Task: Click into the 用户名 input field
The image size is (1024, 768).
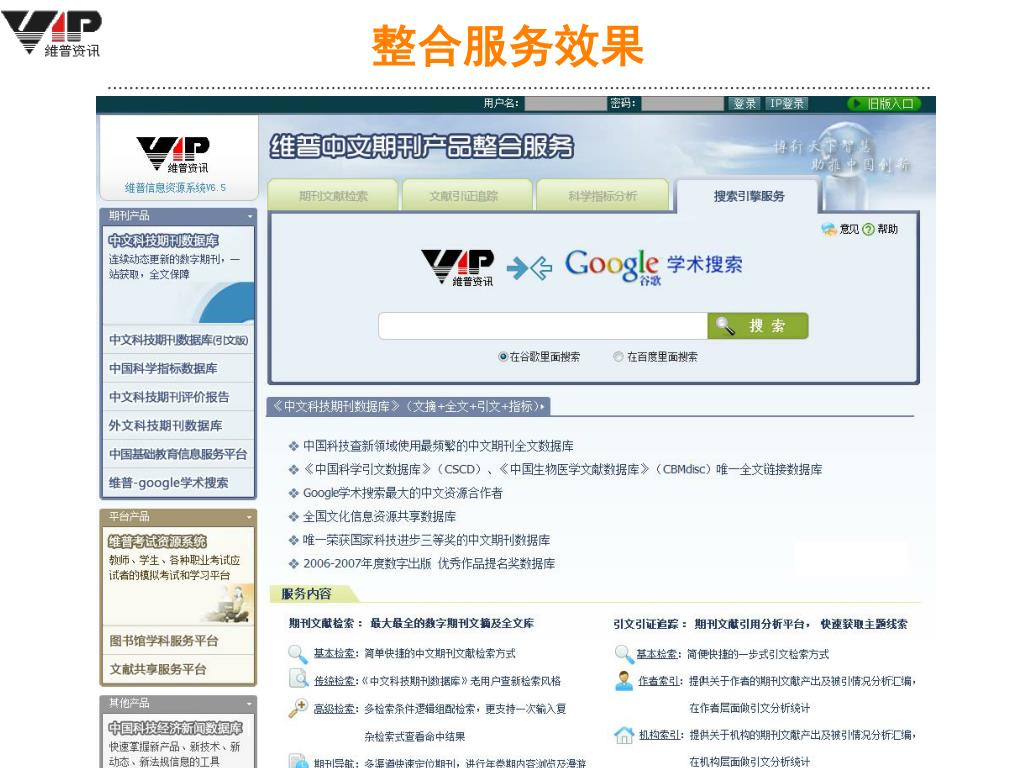Action: click(565, 104)
